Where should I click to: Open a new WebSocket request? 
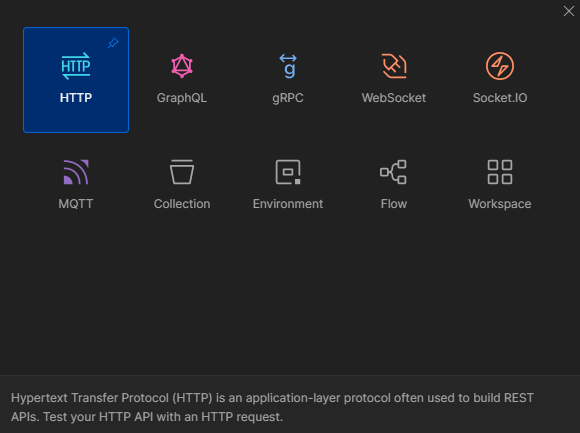(x=394, y=66)
